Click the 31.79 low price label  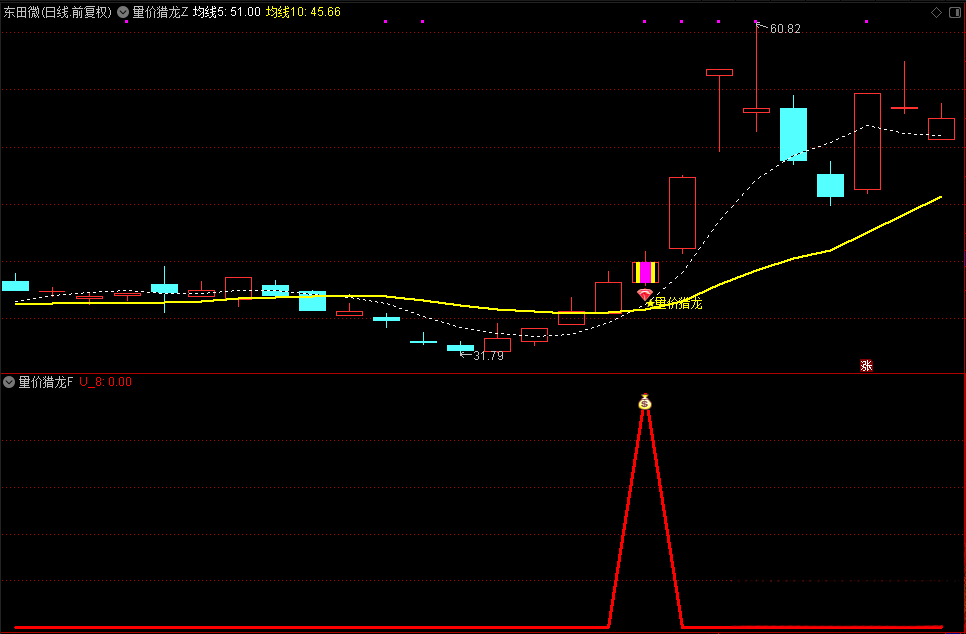[x=488, y=356]
